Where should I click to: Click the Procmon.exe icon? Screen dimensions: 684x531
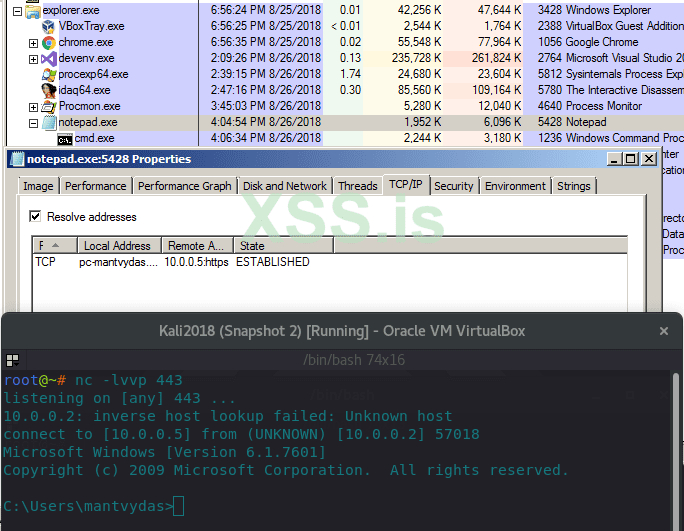click(x=49, y=106)
